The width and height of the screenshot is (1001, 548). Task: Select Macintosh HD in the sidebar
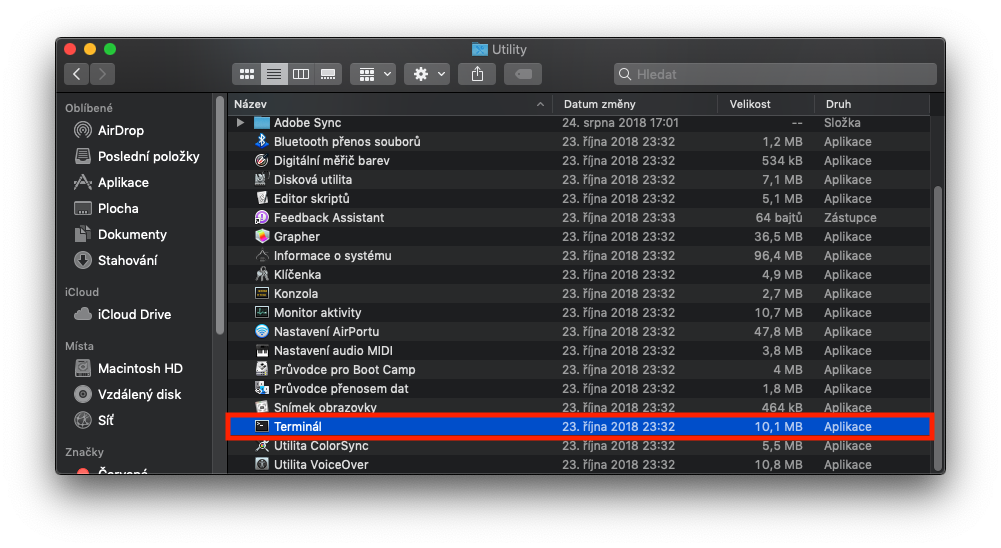[128, 369]
